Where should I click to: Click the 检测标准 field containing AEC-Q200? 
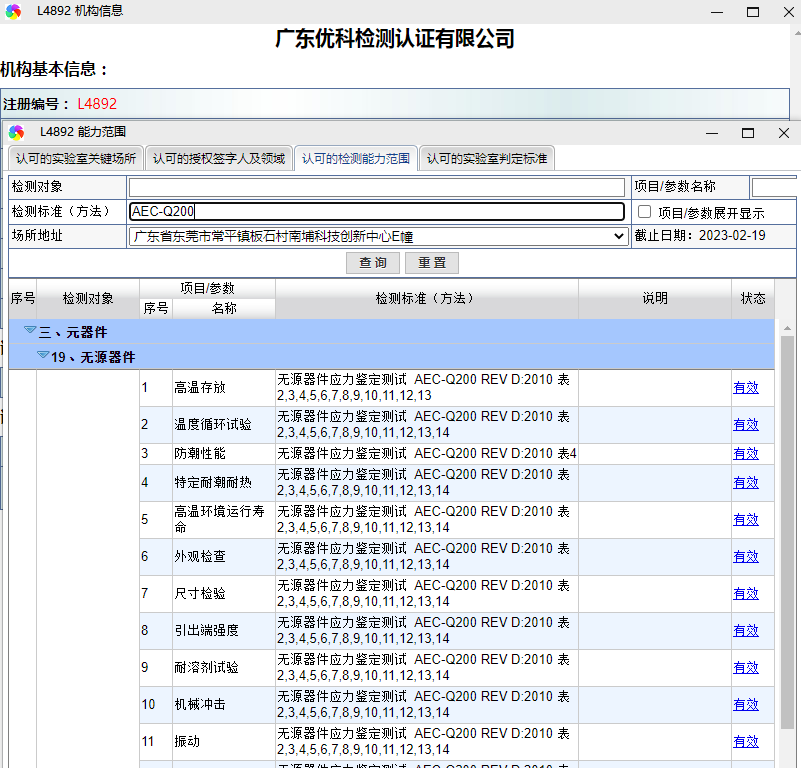pos(375,211)
